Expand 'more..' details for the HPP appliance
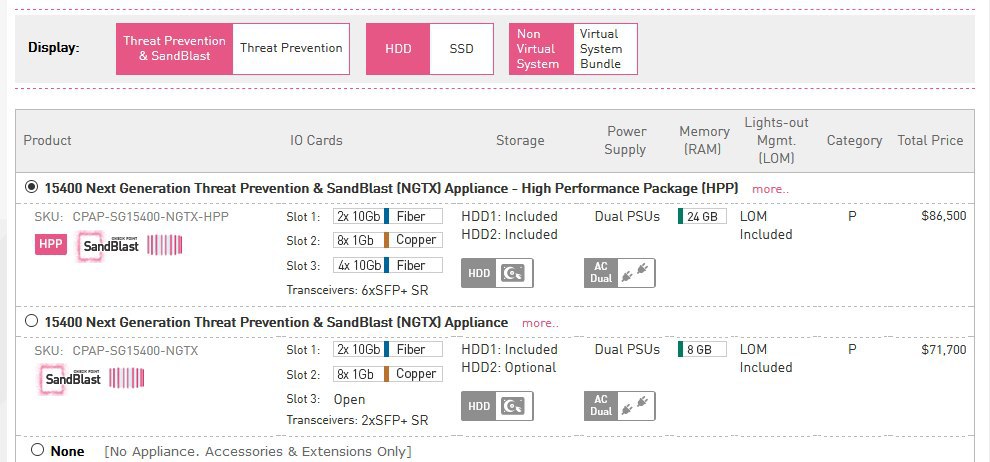The height and width of the screenshot is (462, 990). (770, 188)
